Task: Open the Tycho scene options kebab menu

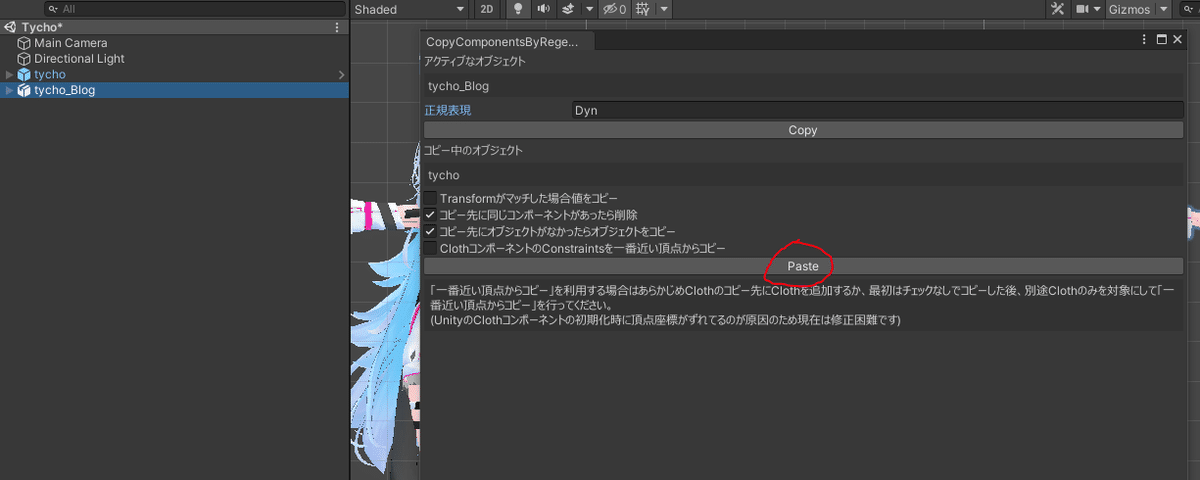Action: (337, 27)
